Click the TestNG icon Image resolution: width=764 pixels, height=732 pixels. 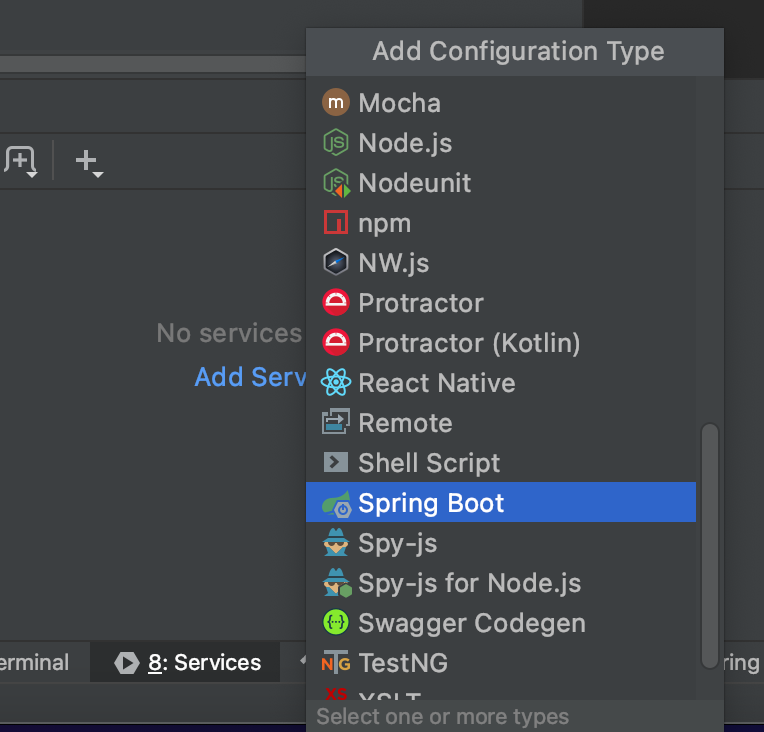point(335,663)
